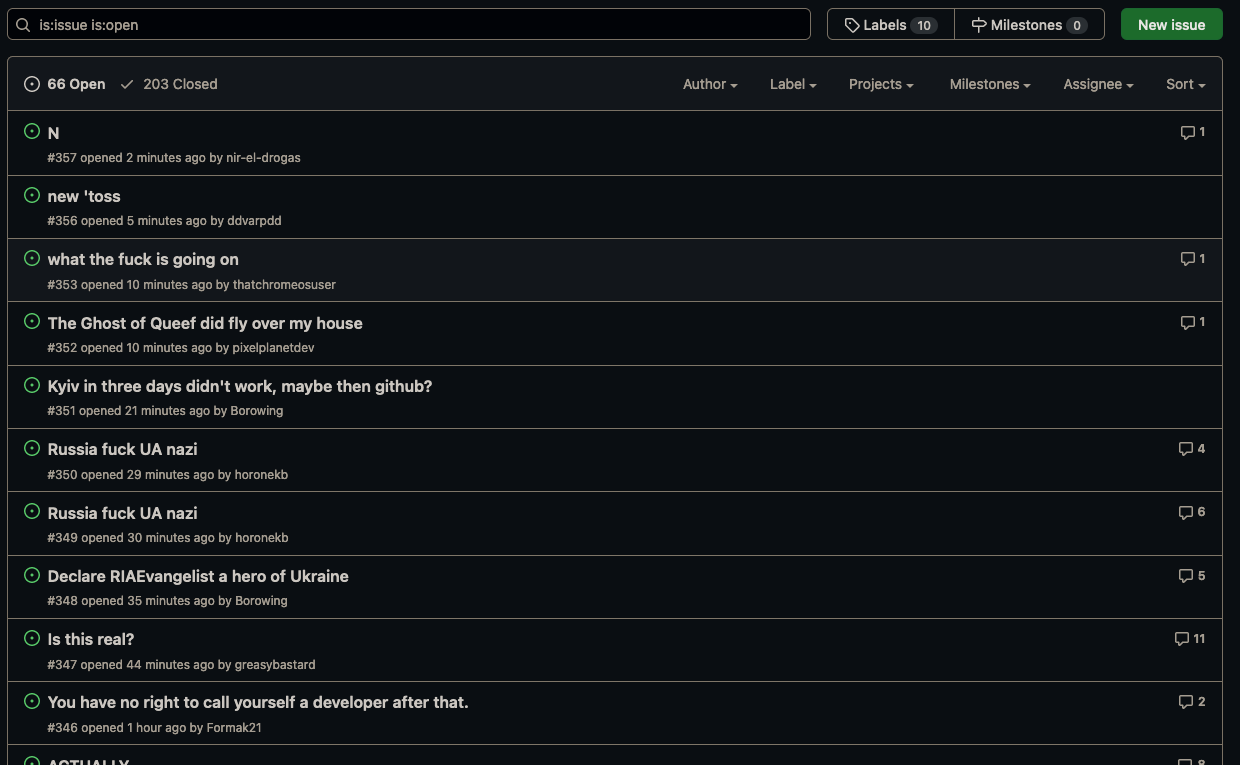Visit author thatchromeosuser
Image resolution: width=1240 pixels, height=765 pixels.
(284, 284)
